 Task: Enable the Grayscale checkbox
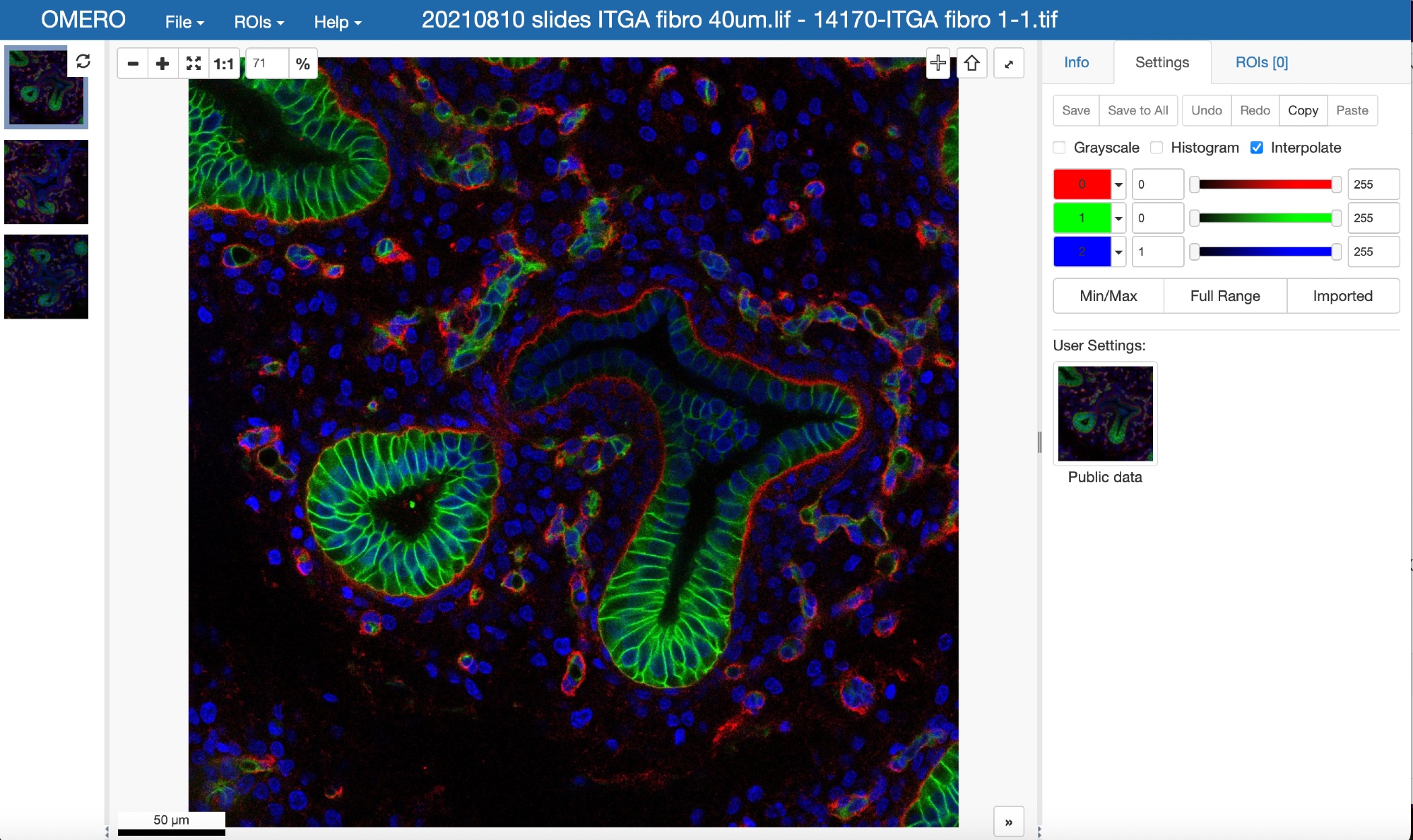click(1059, 148)
